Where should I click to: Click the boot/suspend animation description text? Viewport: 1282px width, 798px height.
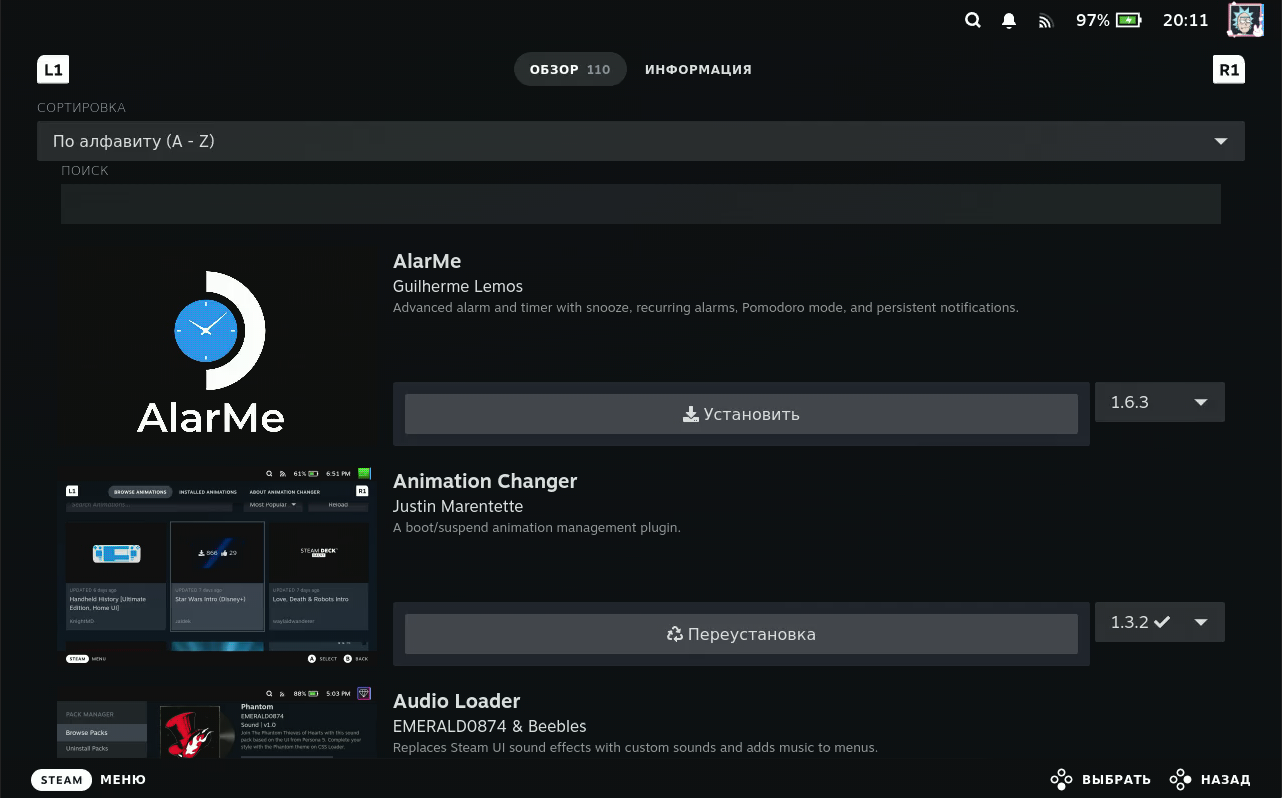(x=537, y=528)
